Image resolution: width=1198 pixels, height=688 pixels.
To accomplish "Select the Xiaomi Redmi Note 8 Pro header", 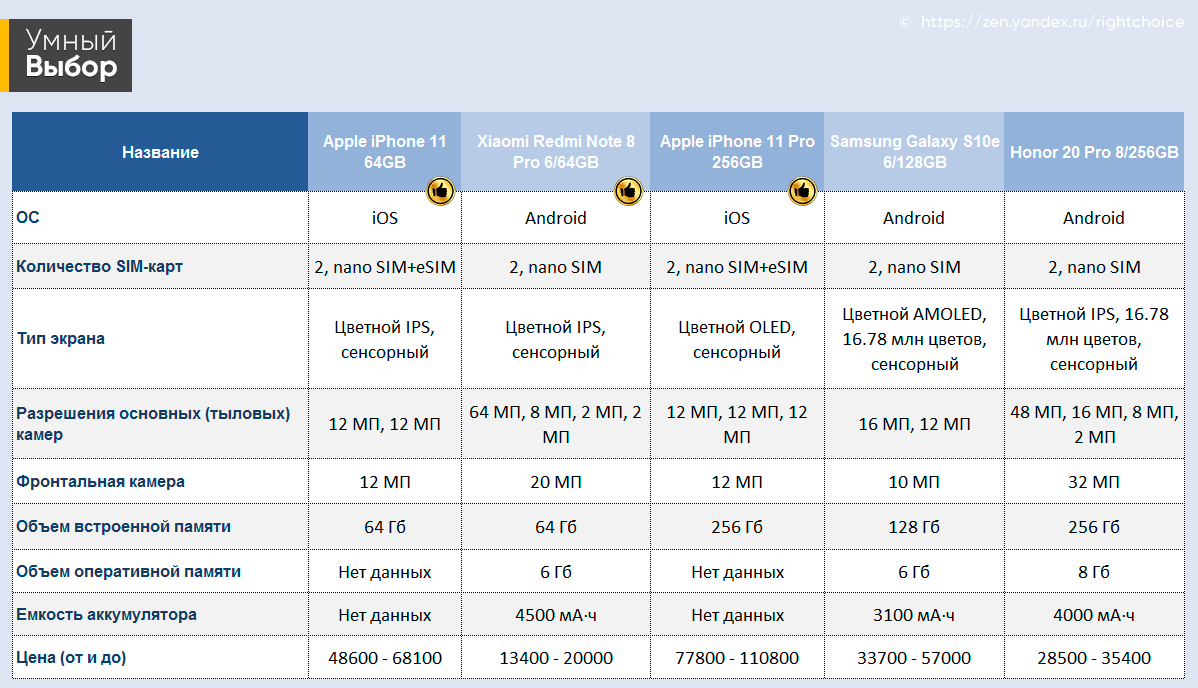I will (555, 152).
